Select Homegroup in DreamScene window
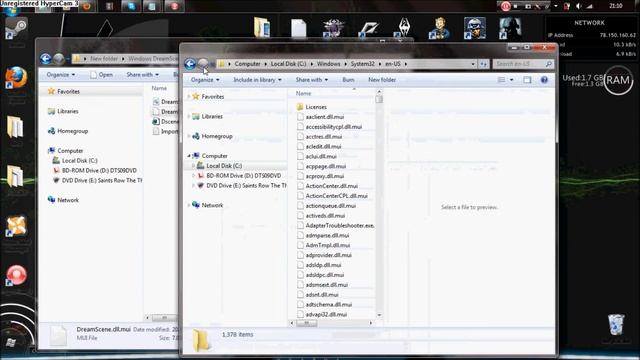640x360 pixels. pyautogui.click(x=68, y=131)
